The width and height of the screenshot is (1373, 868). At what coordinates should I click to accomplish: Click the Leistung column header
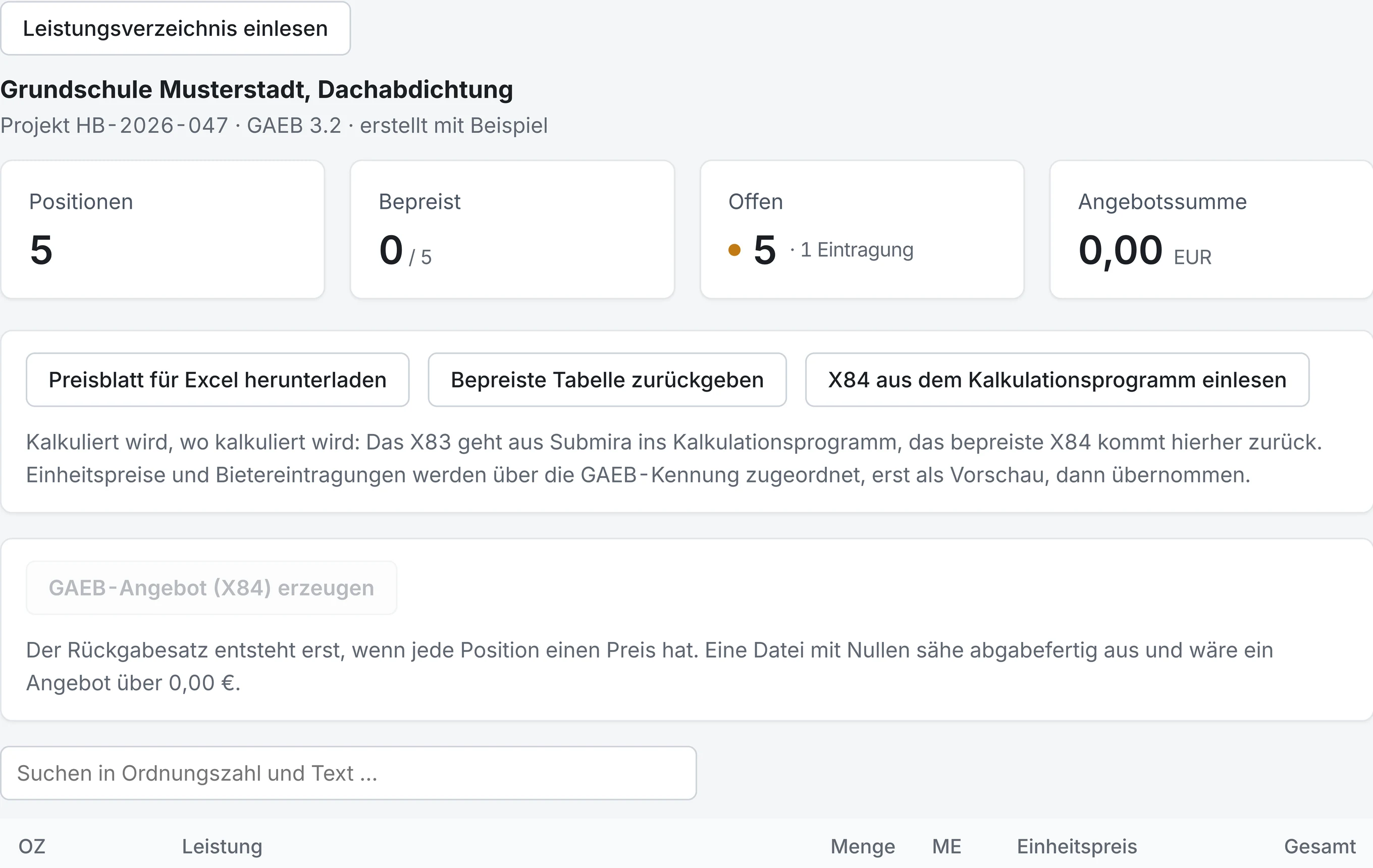[222, 846]
